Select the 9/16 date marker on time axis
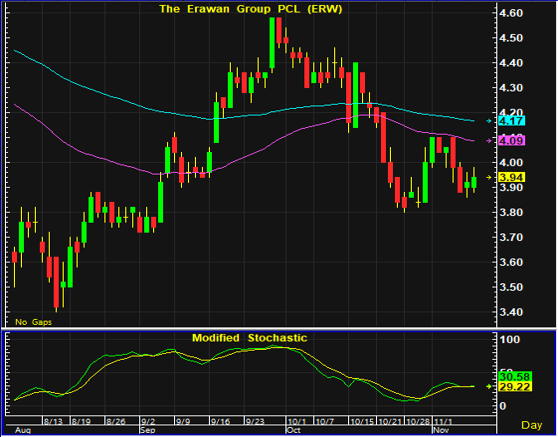The image size is (558, 437). click(x=220, y=422)
